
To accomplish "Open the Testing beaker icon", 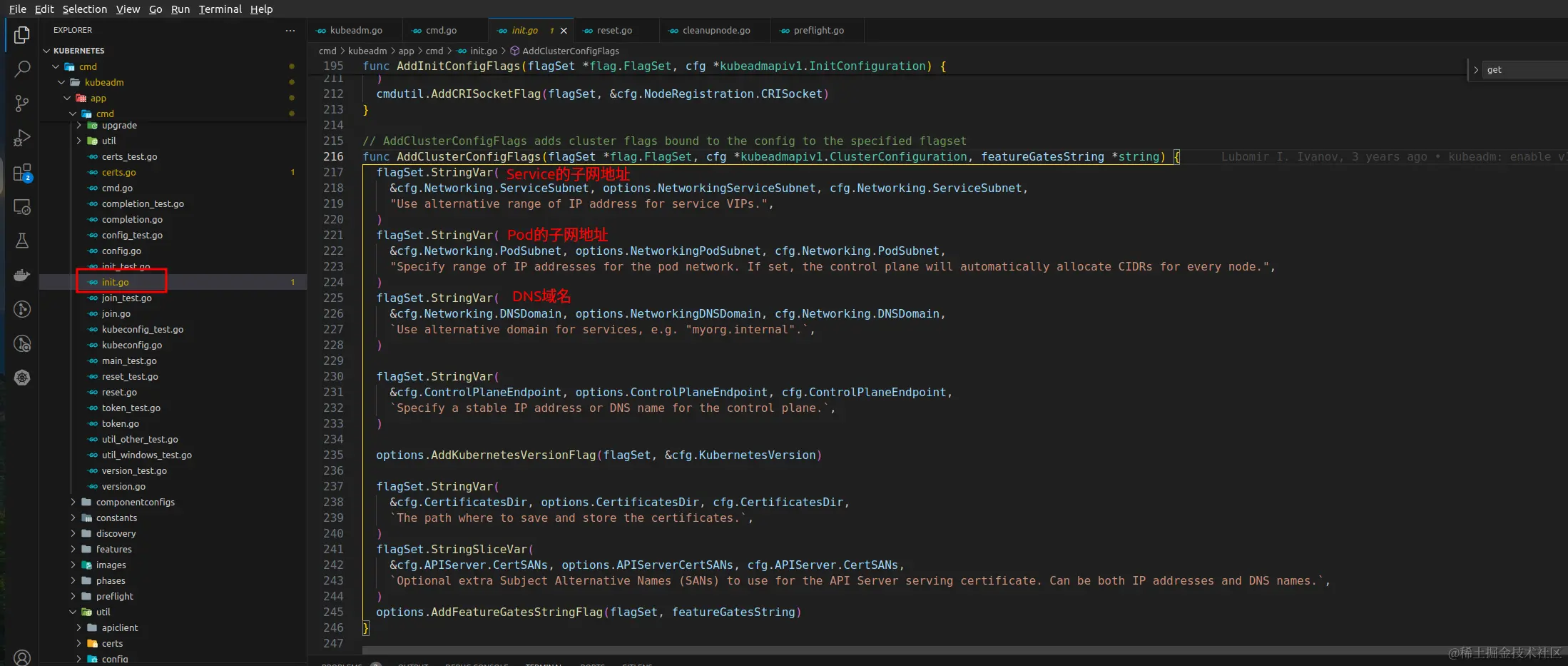I will (x=22, y=241).
